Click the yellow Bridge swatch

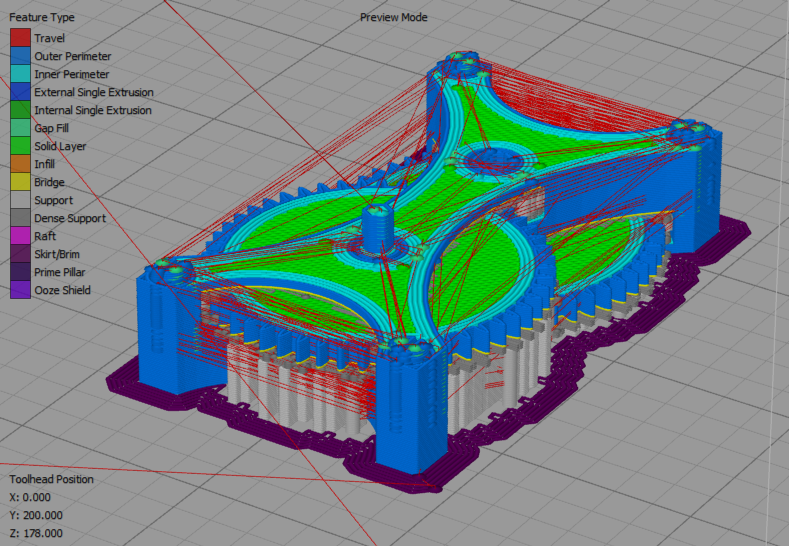(x=20, y=182)
